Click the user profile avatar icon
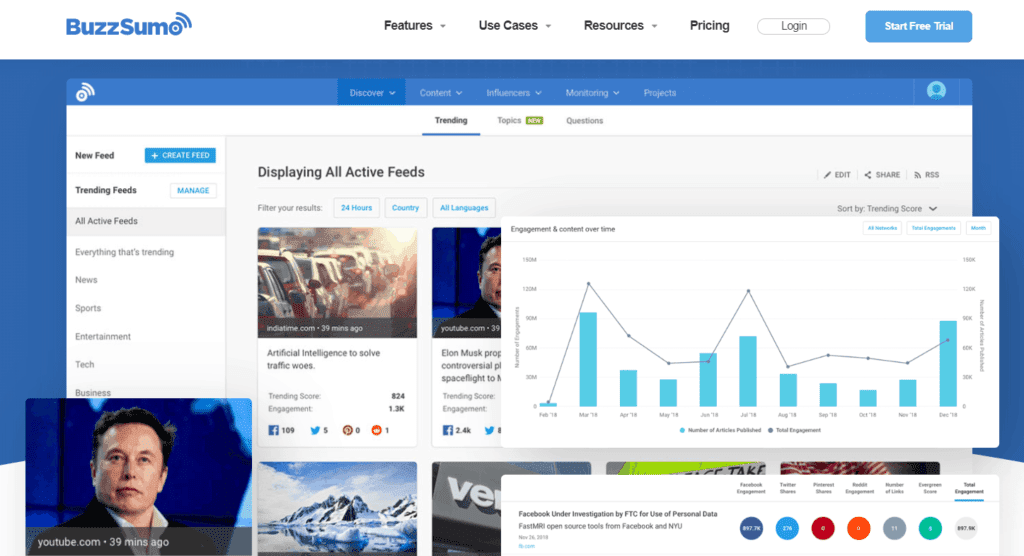This screenshot has width=1024, height=556. pyautogui.click(x=936, y=91)
